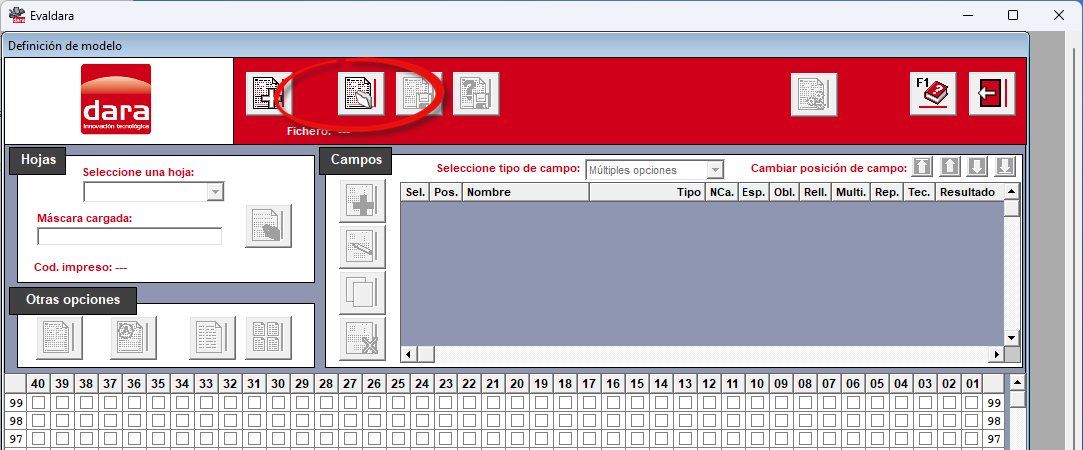1083x450 pixels.
Task: Click the duplicate field copy icon in Campos
Action: [363, 293]
